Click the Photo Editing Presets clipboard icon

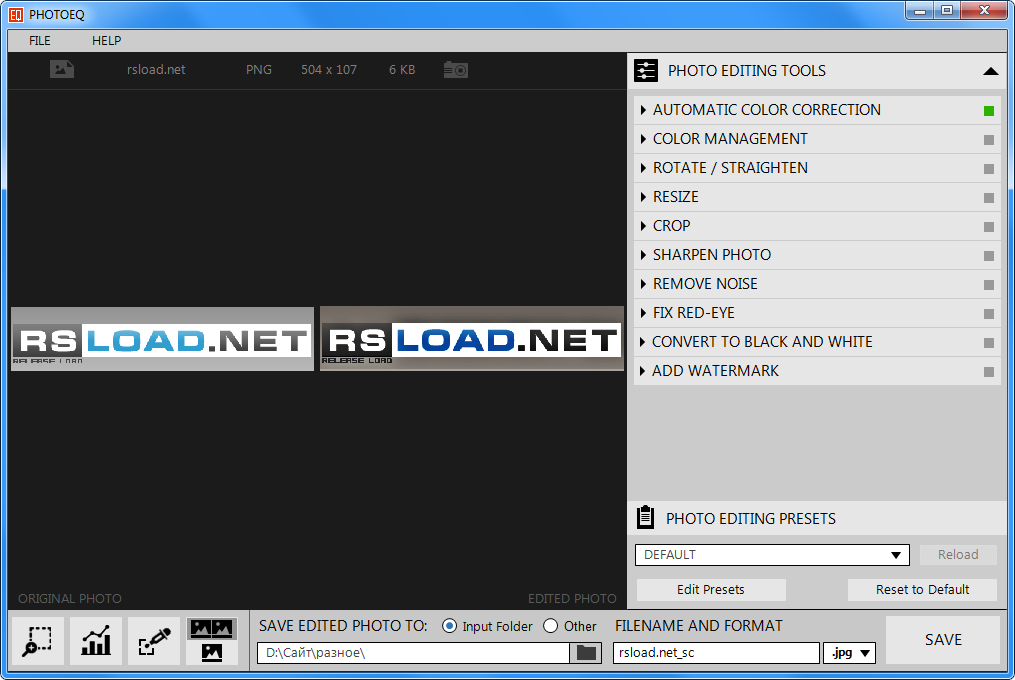645,517
